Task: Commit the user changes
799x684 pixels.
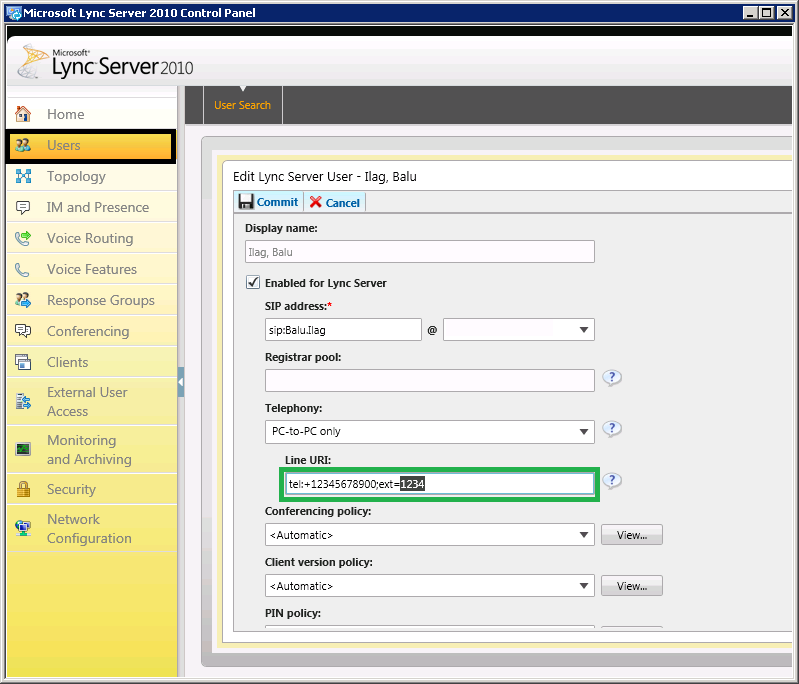Action: [269, 202]
